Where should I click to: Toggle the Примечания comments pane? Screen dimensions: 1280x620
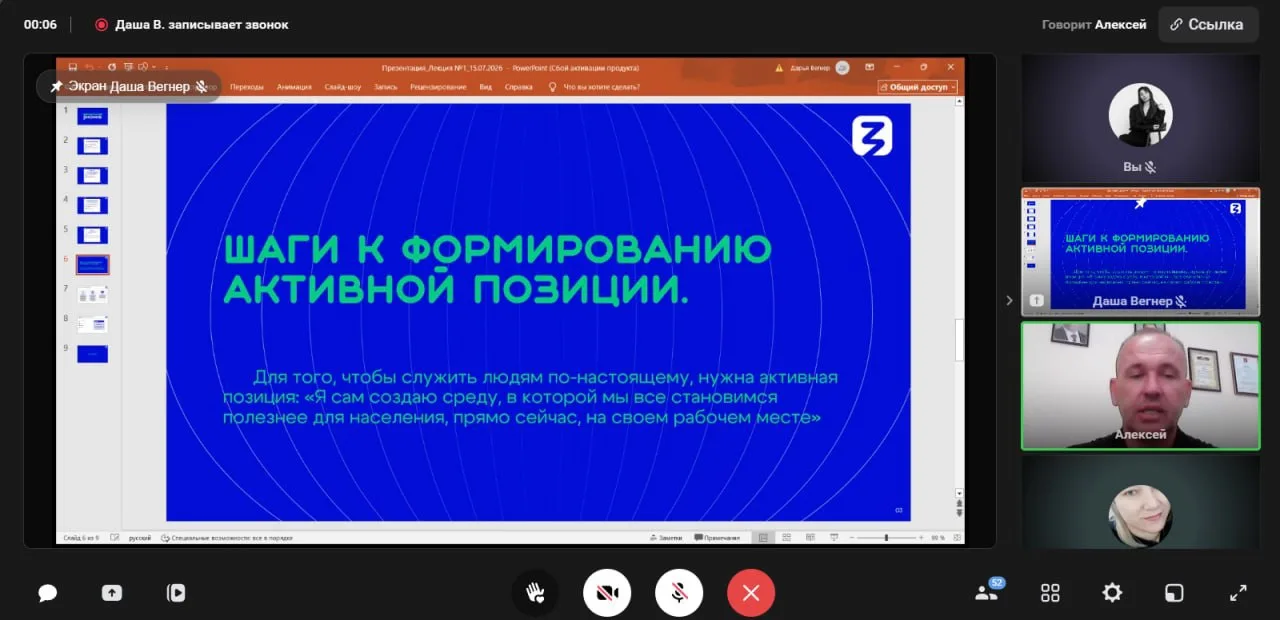pos(718,538)
